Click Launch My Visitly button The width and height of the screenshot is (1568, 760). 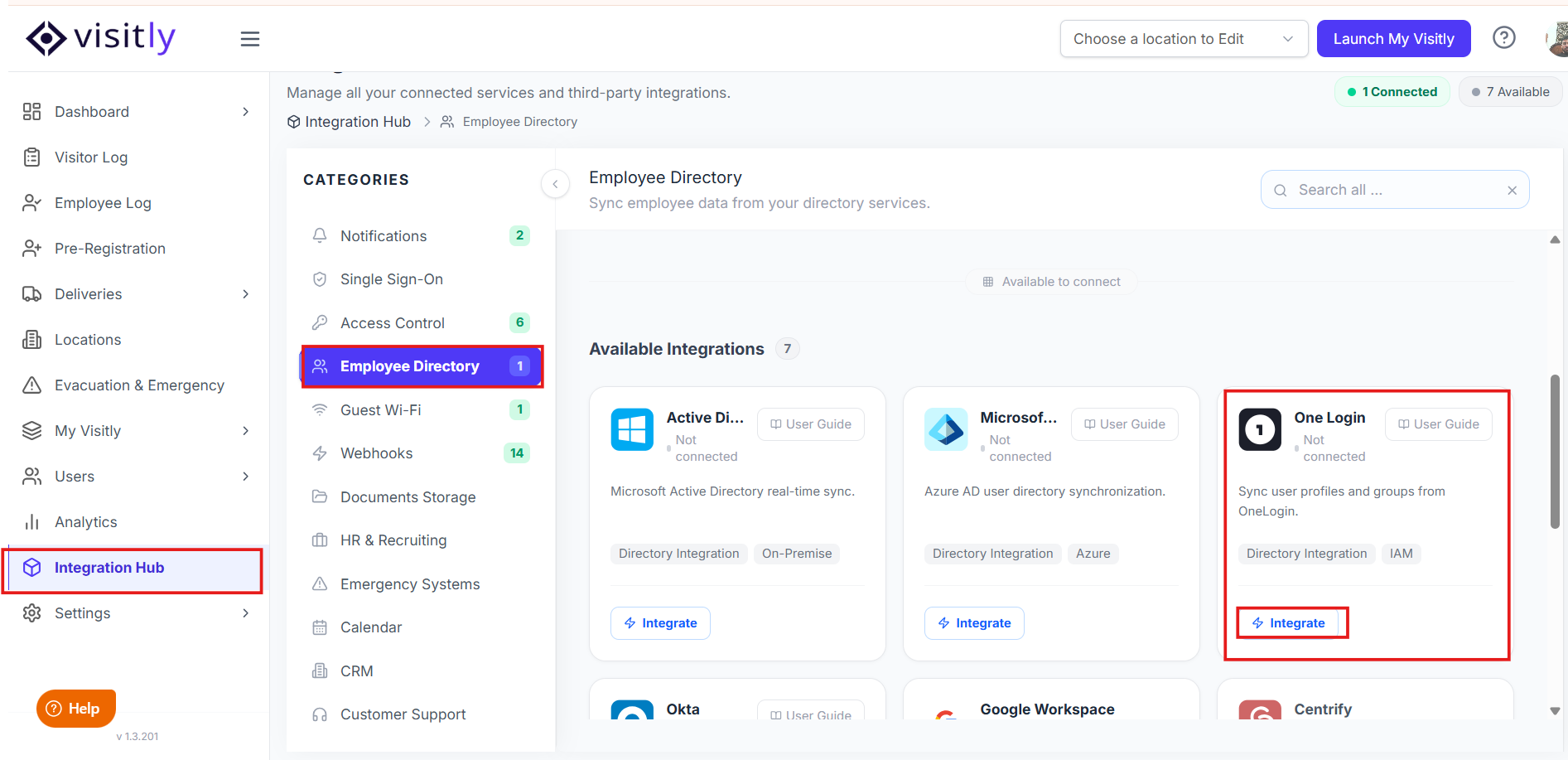tap(1393, 39)
